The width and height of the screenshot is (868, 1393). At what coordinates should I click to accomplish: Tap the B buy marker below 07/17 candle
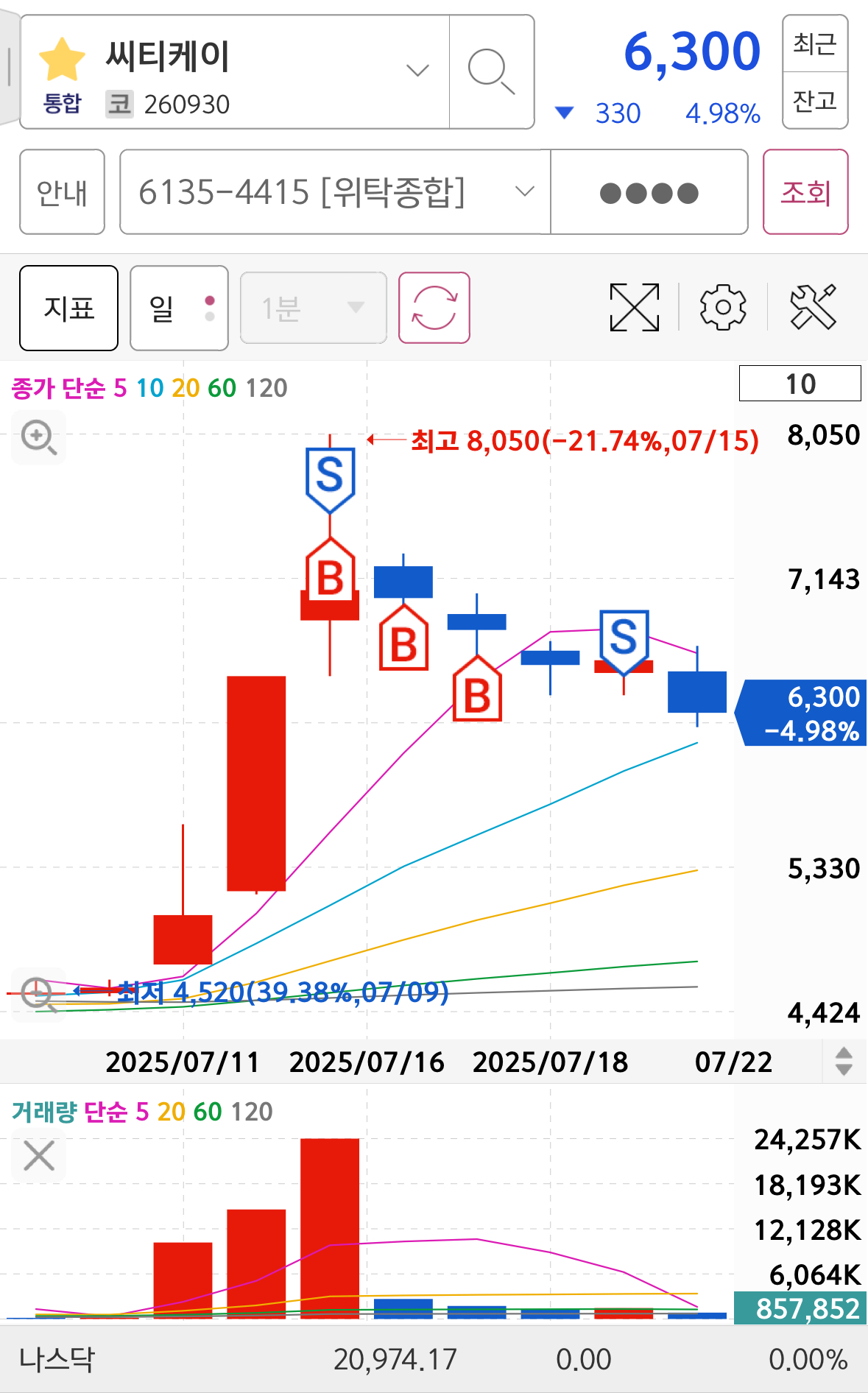pos(477,688)
